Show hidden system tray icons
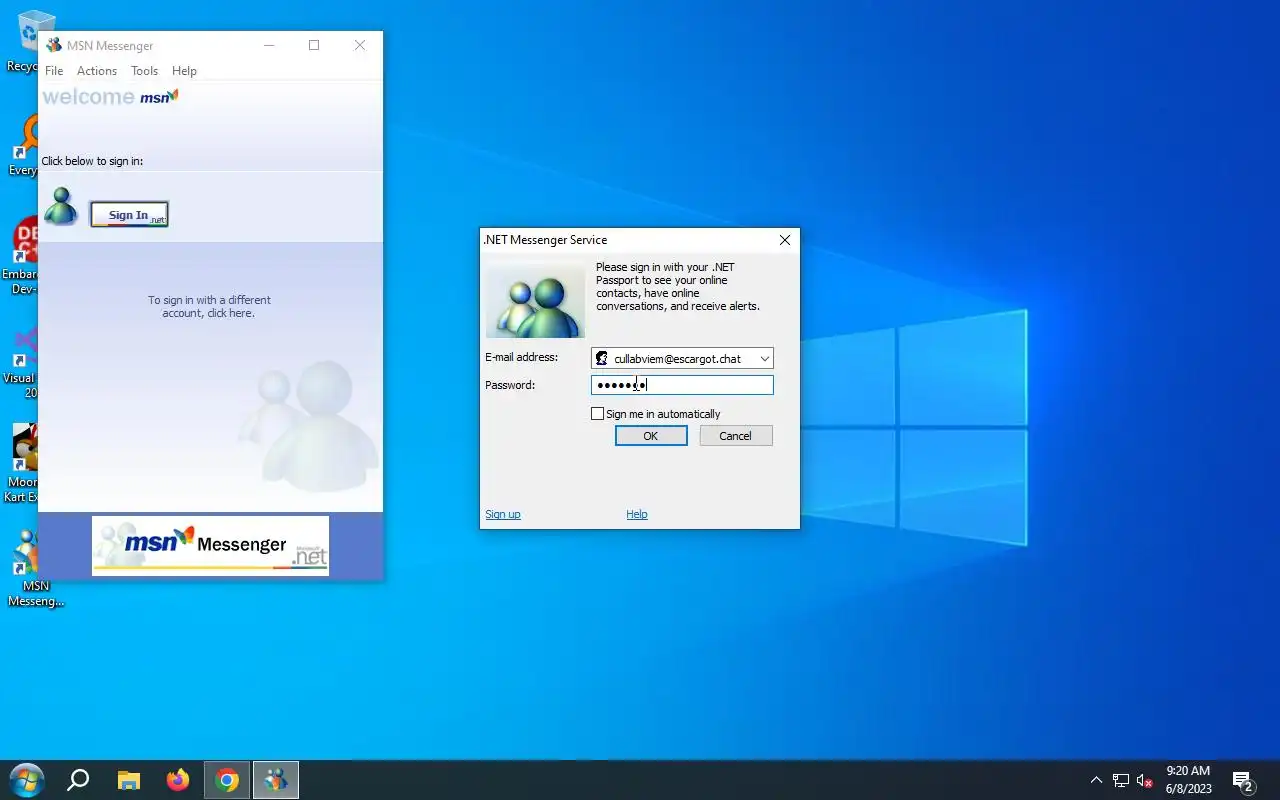This screenshot has width=1280, height=800. tap(1096, 780)
